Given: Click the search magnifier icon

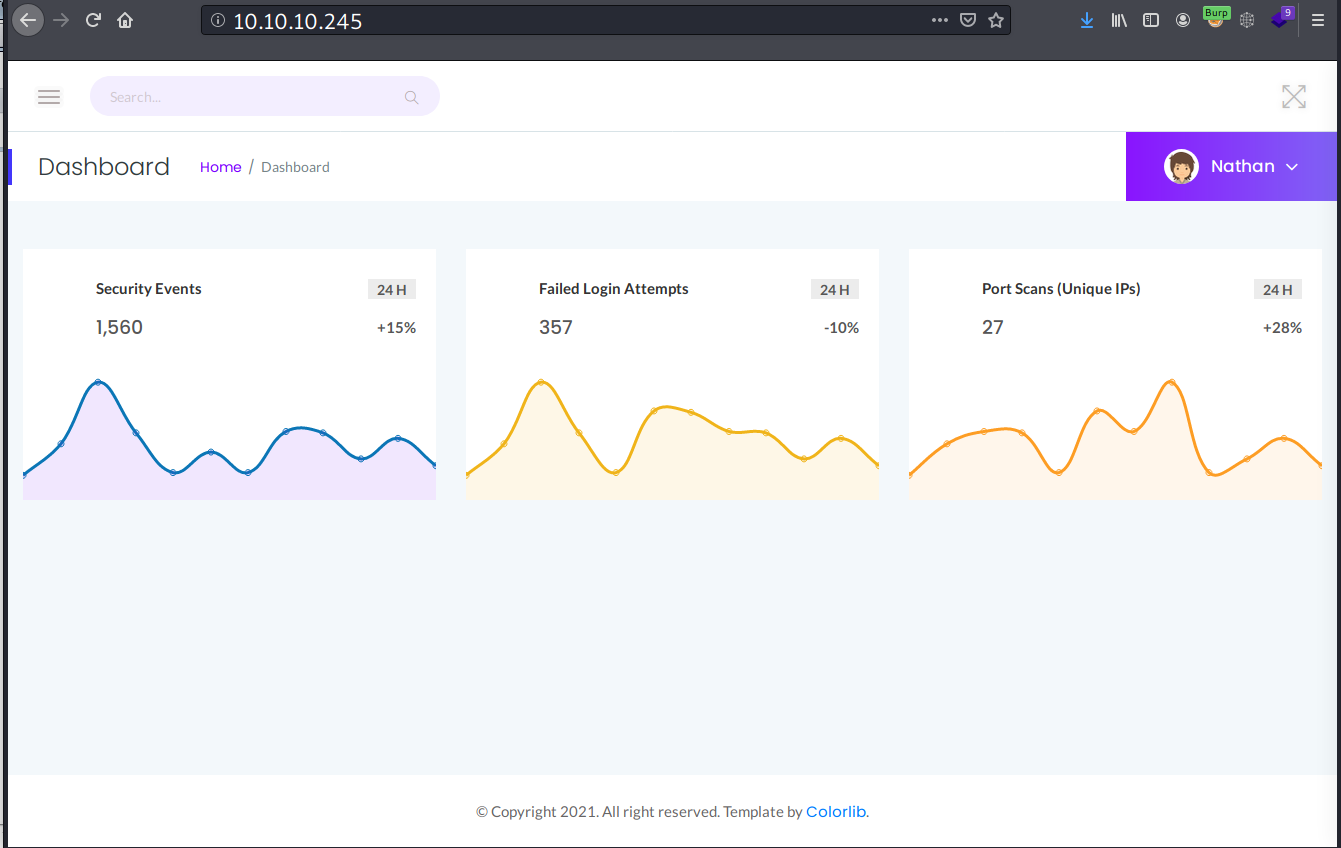Looking at the screenshot, I should pyautogui.click(x=411, y=97).
